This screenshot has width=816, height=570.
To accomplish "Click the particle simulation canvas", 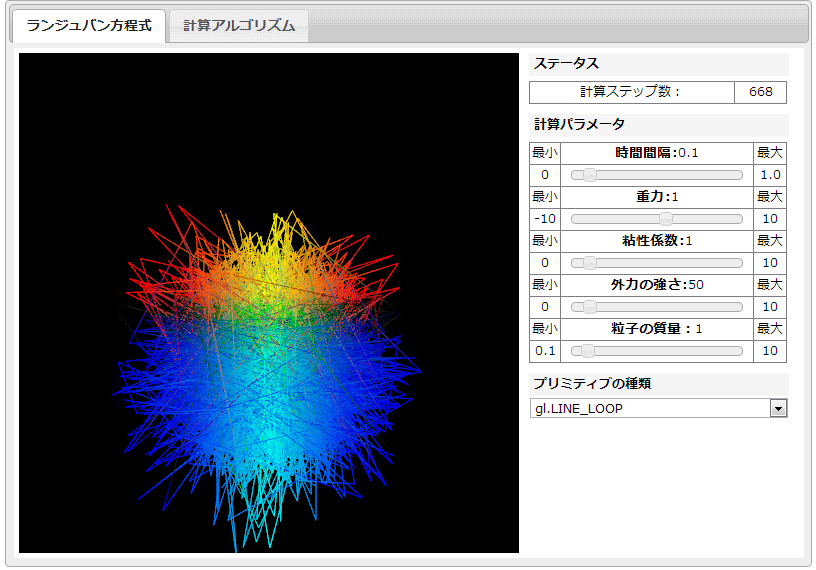I will click(269, 303).
